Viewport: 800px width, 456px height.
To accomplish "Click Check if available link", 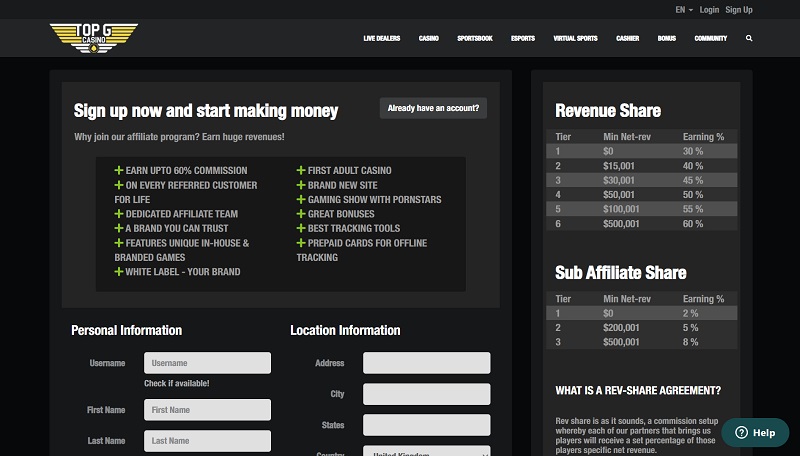I will tap(177, 383).
